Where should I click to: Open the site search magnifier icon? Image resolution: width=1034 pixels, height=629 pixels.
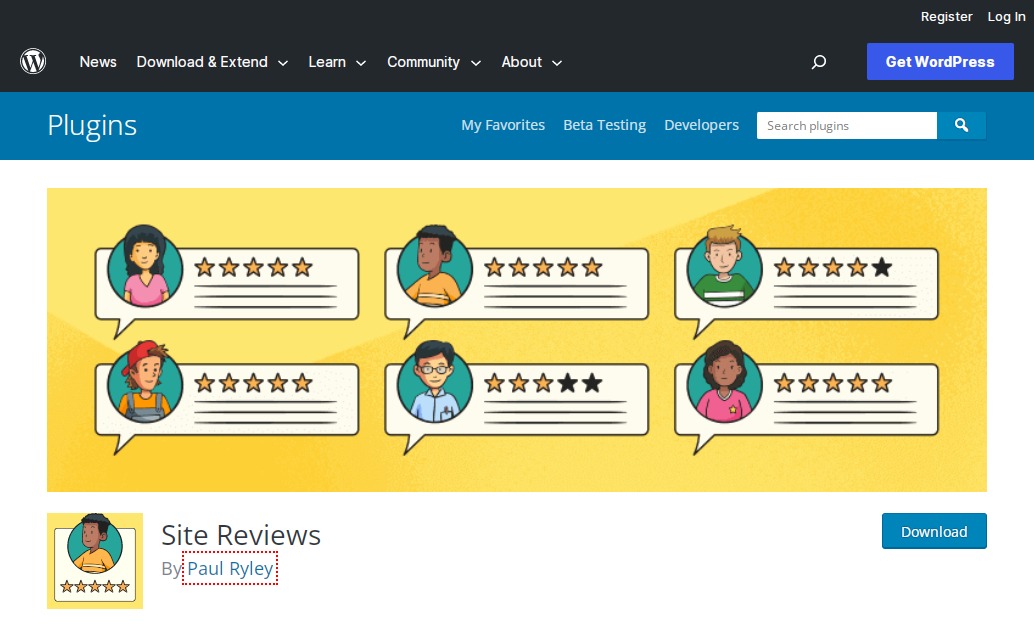pos(819,62)
